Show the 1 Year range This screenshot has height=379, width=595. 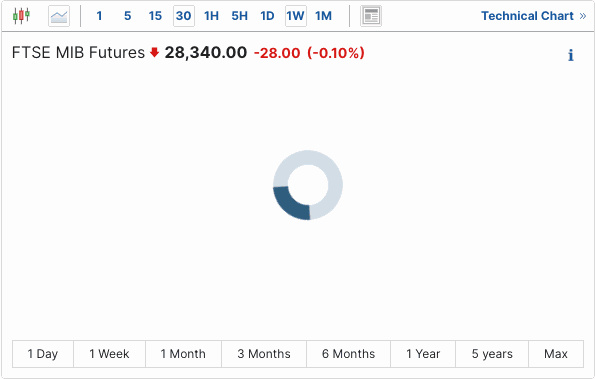(x=423, y=354)
